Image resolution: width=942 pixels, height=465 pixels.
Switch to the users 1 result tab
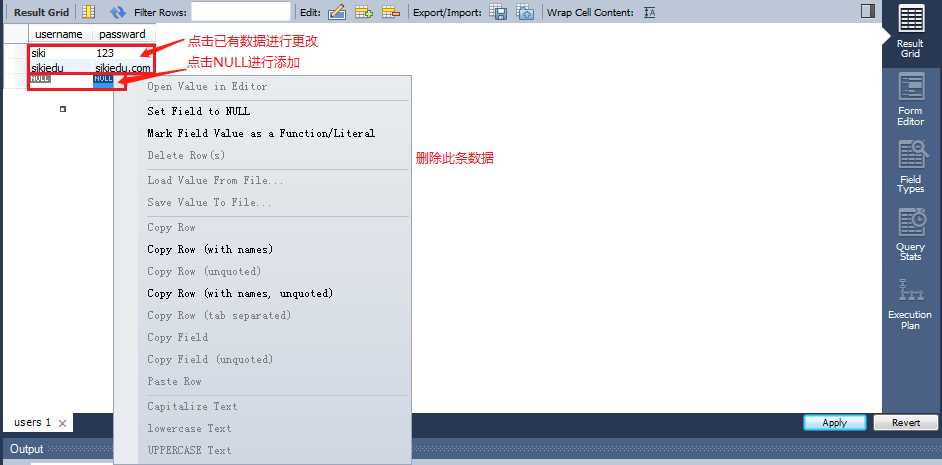32,422
